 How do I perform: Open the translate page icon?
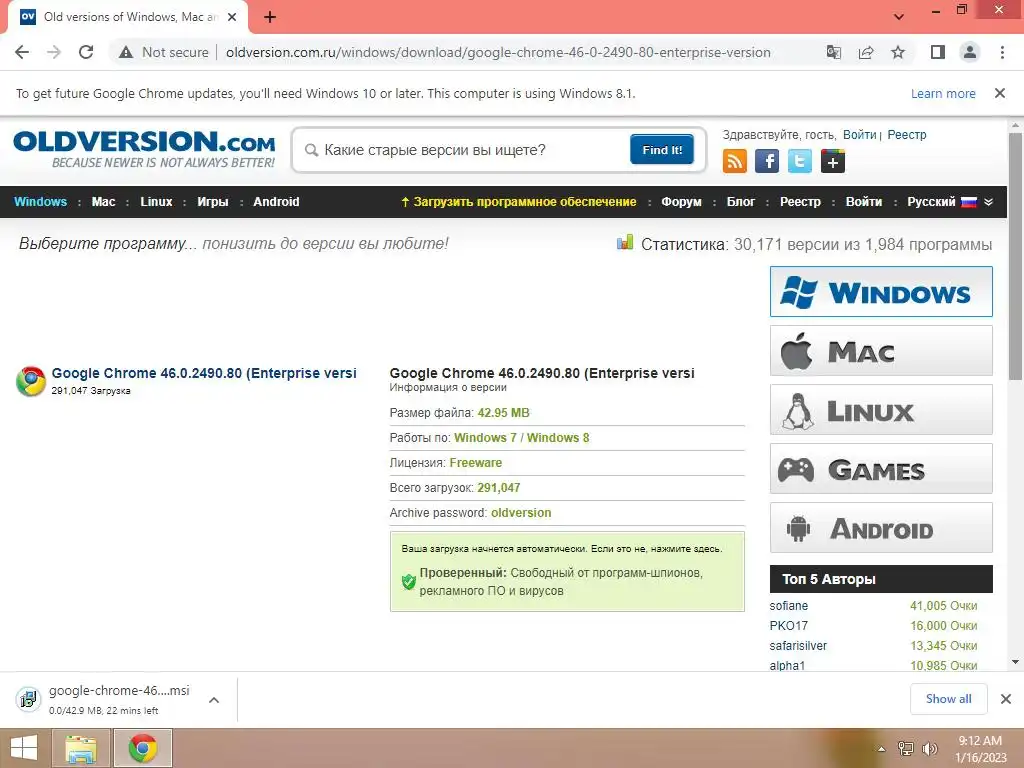coord(833,52)
